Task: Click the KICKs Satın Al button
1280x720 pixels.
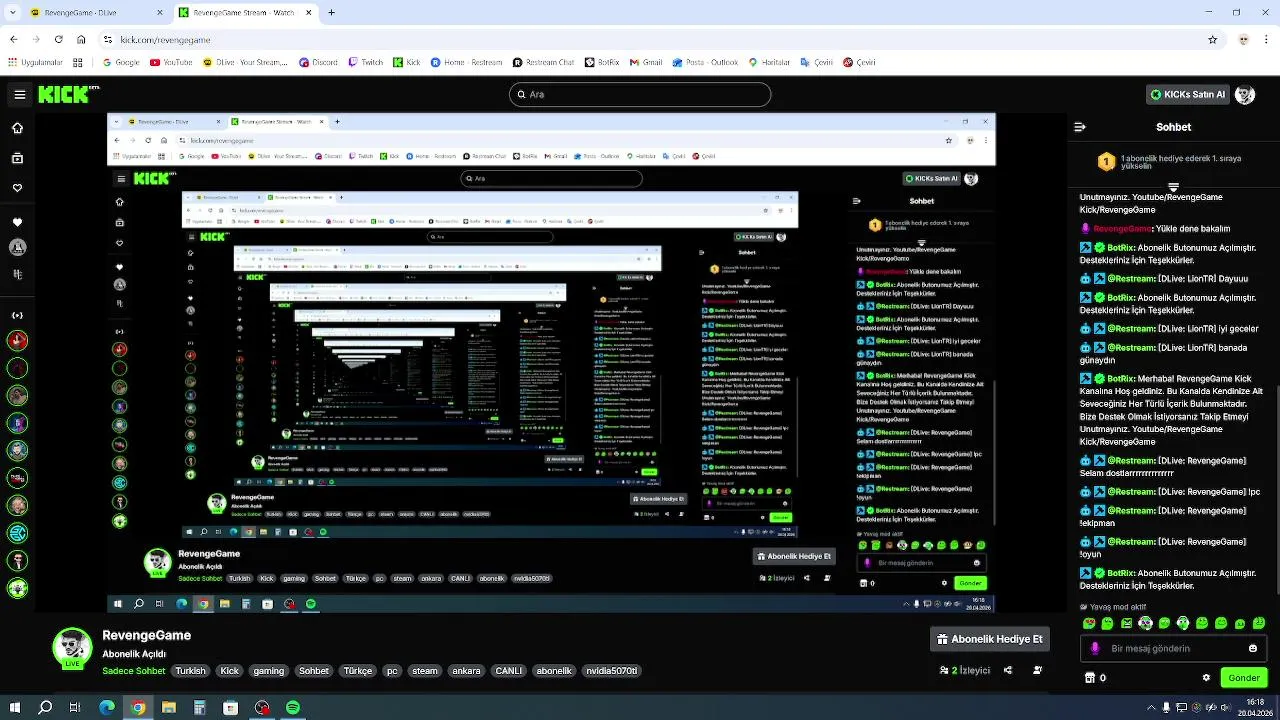Action: coord(1187,94)
